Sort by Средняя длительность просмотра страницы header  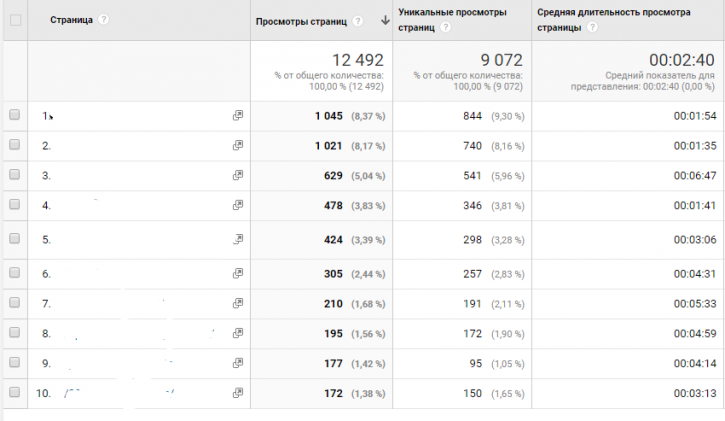click(x=614, y=19)
